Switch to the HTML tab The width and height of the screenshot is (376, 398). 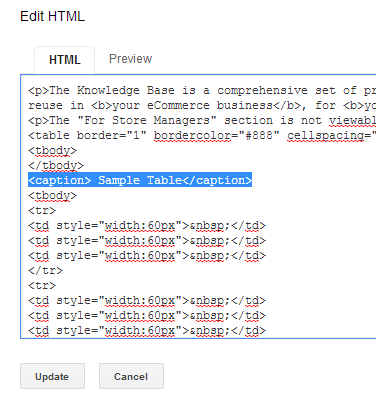(65, 60)
